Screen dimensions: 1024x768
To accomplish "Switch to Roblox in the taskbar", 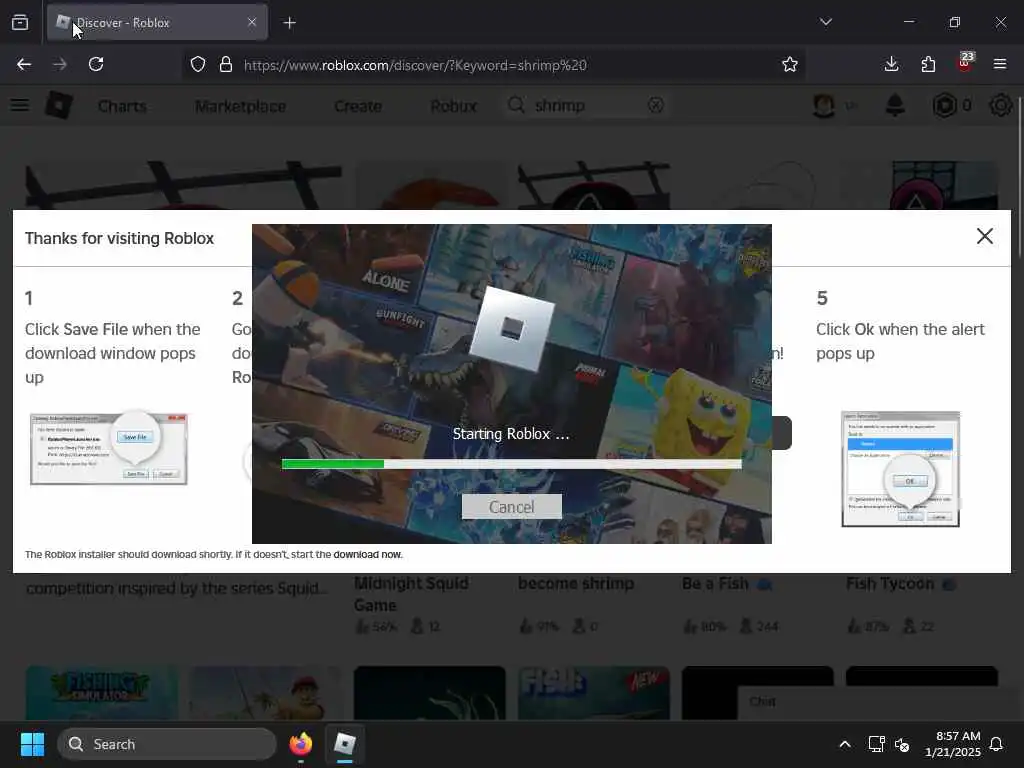I will 345,744.
